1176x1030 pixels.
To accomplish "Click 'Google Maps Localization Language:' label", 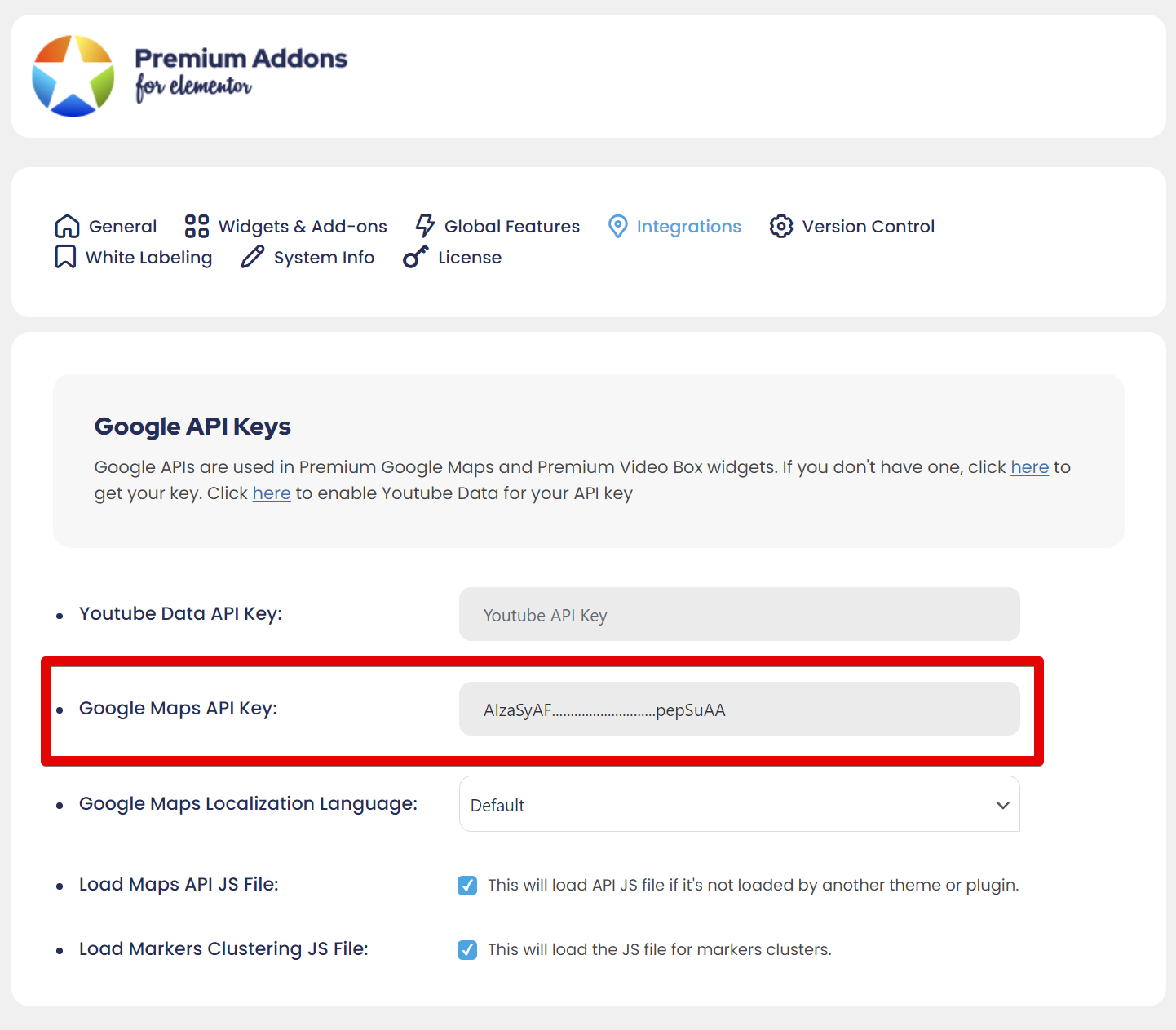I will (x=248, y=803).
